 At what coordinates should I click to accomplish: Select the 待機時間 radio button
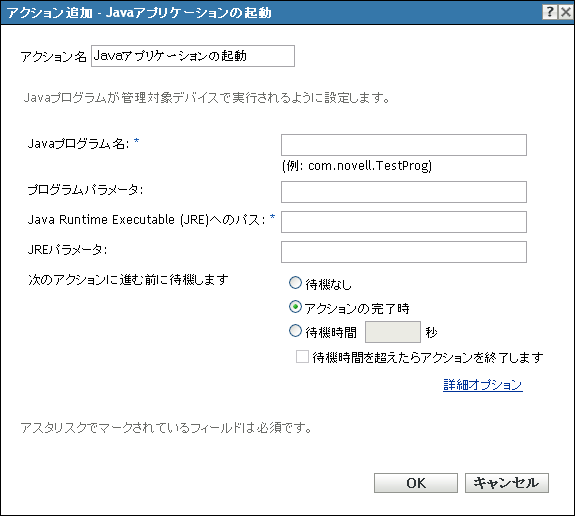click(295, 331)
